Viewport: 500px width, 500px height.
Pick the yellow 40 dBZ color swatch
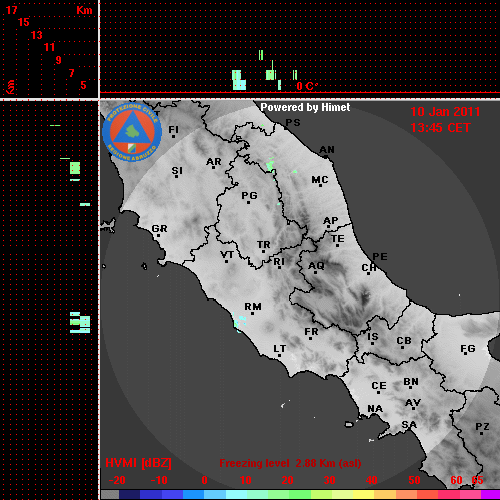pyautogui.click(x=363, y=494)
